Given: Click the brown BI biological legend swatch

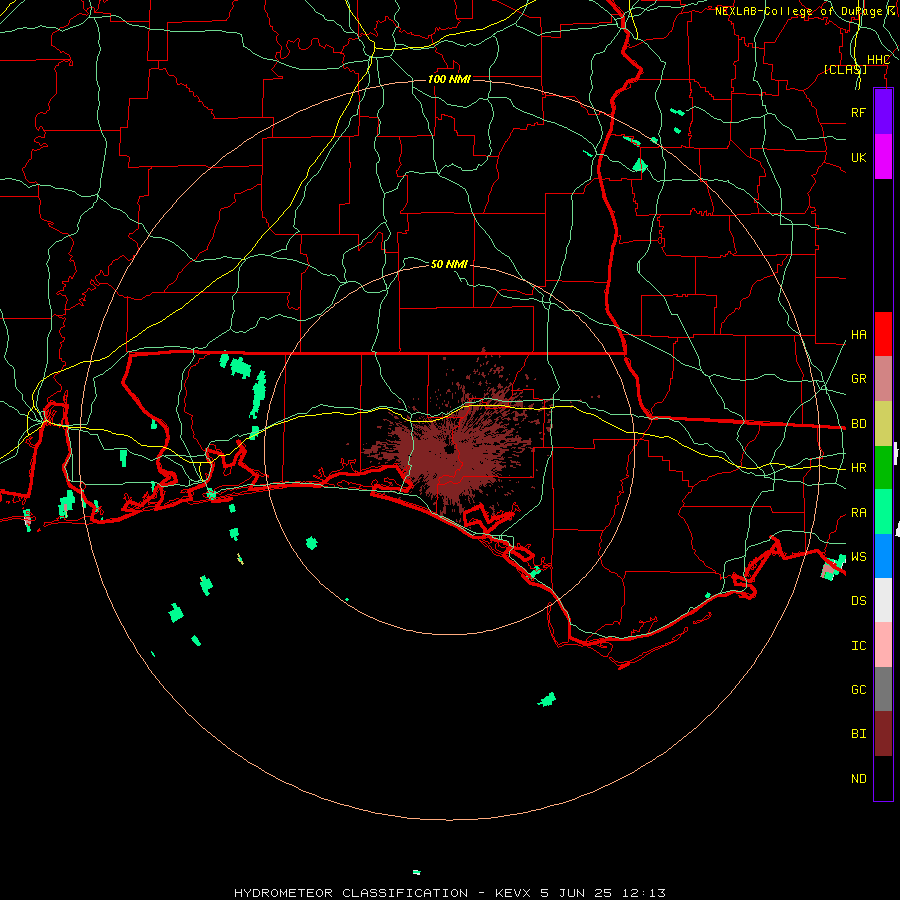Looking at the screenshot, I should tap(883, 734).
